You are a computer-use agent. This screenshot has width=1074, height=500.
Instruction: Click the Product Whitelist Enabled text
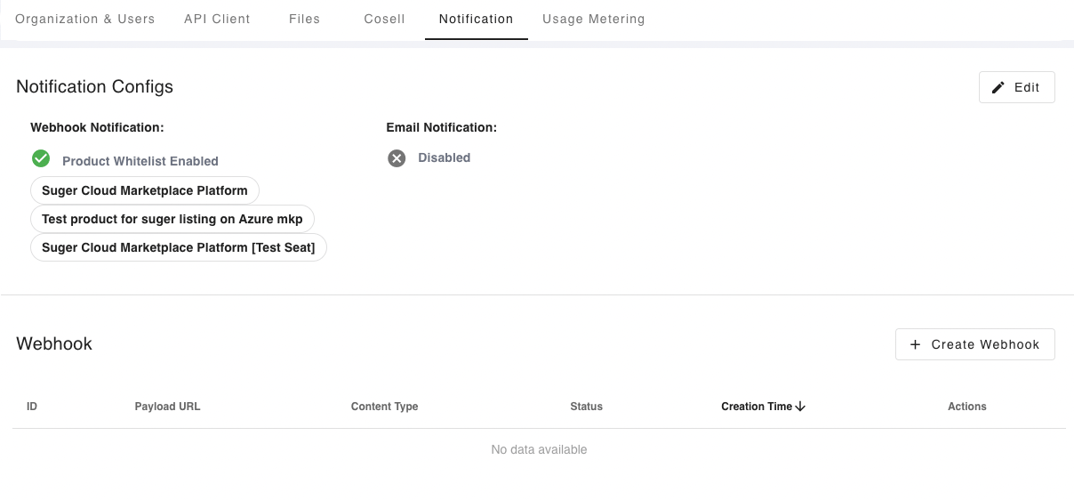(x=140, y=161)
